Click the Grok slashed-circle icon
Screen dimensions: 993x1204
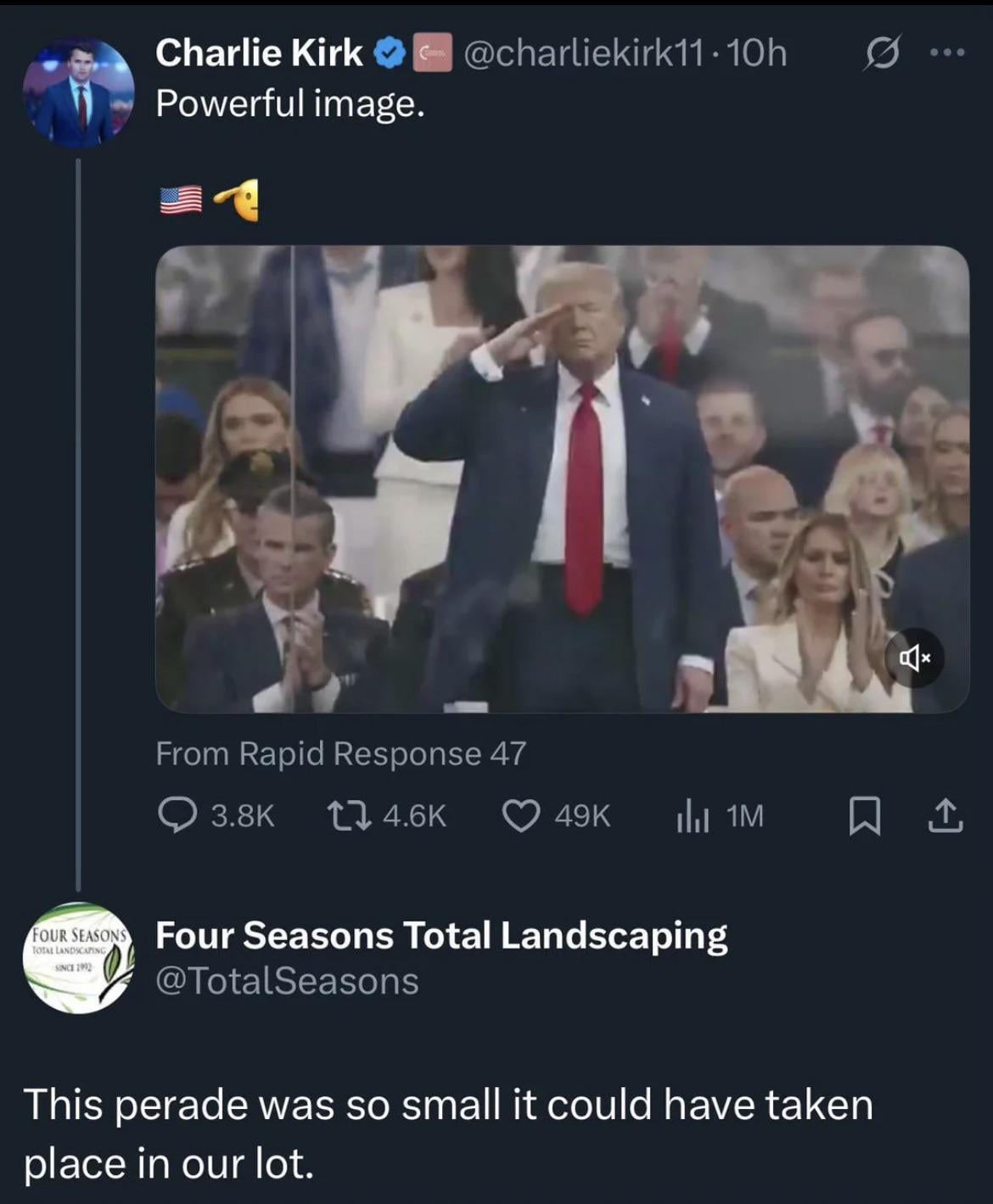pyautogui.click(x=881, y=54)
